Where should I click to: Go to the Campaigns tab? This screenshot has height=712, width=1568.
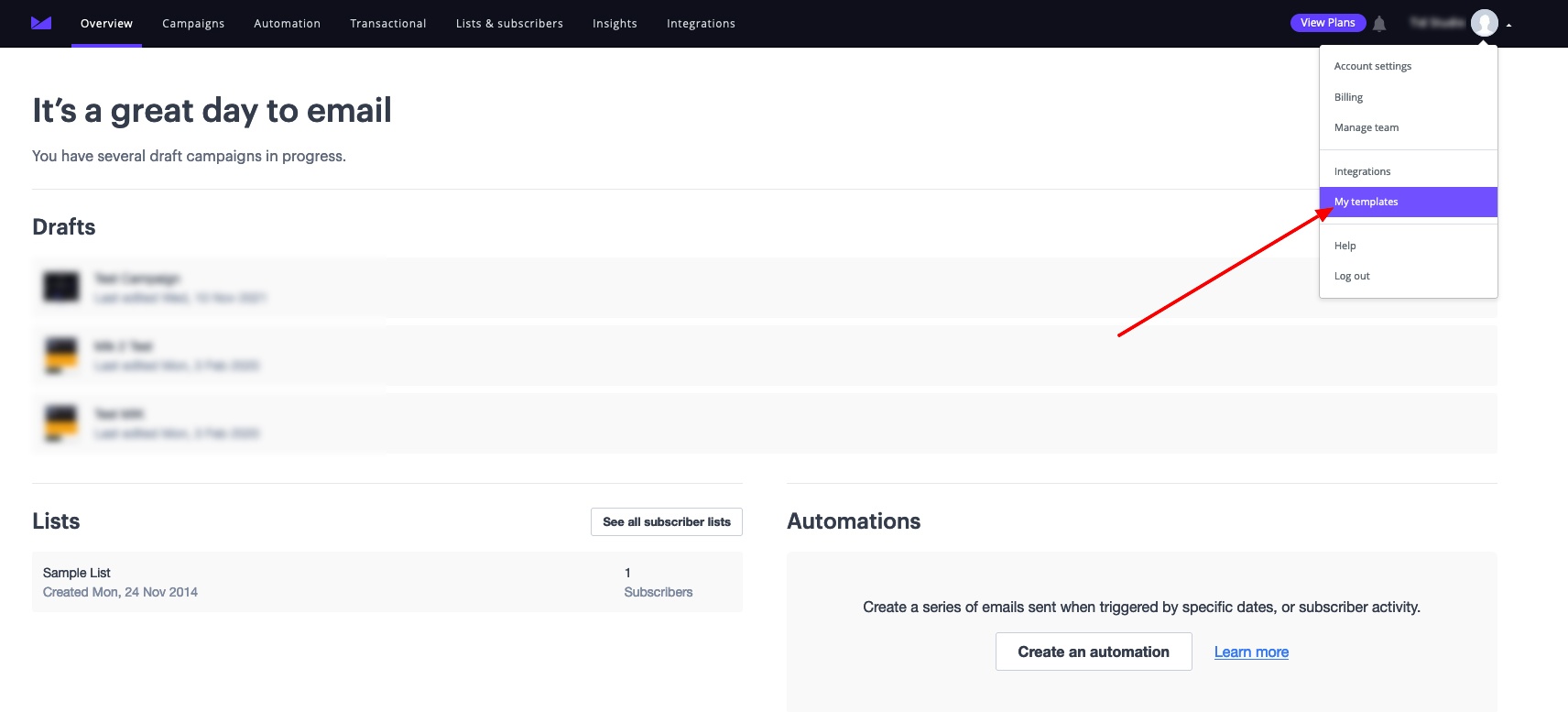(193, 24)
